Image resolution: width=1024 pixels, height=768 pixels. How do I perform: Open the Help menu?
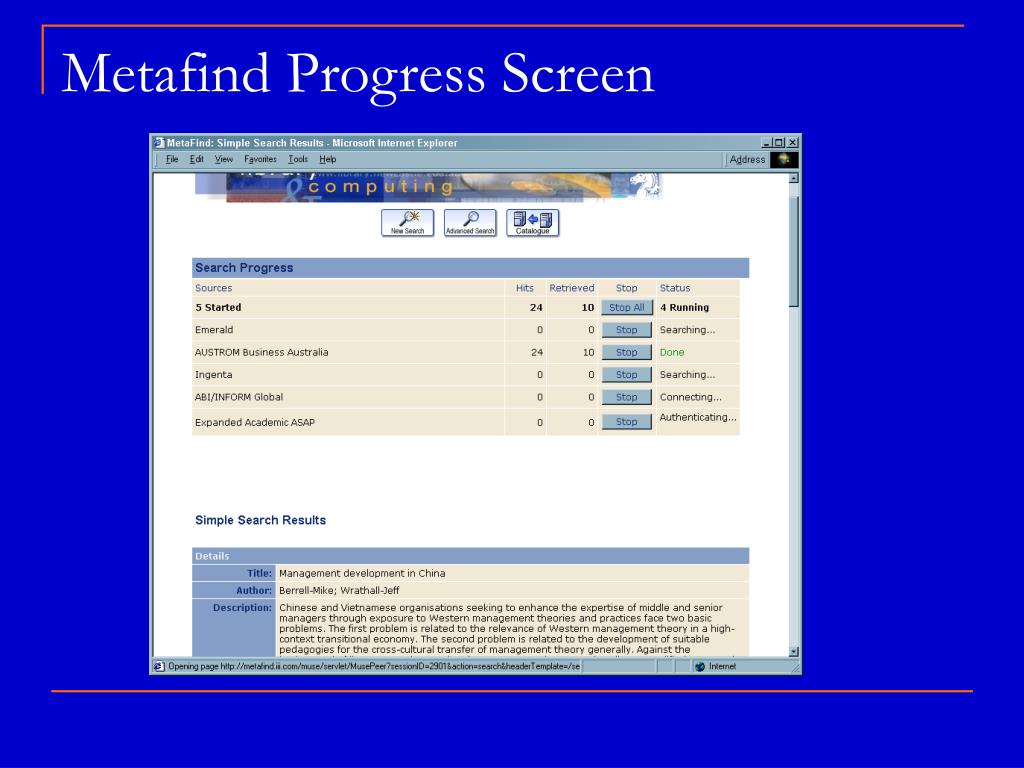pos(328,159)
